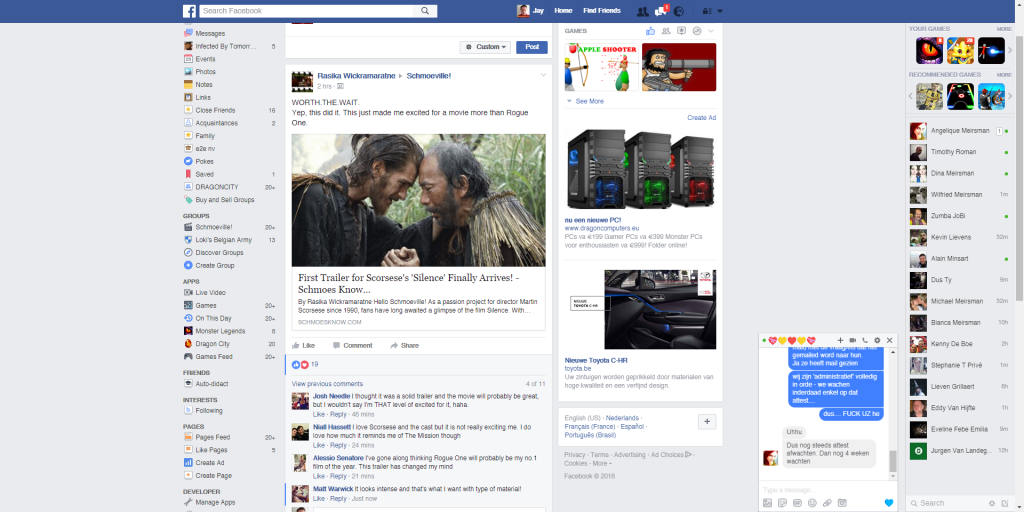The height and width of the screenshot is (512, 1024).
Task: Click the Search Facebook input field
Action: (x=307, y=11)
